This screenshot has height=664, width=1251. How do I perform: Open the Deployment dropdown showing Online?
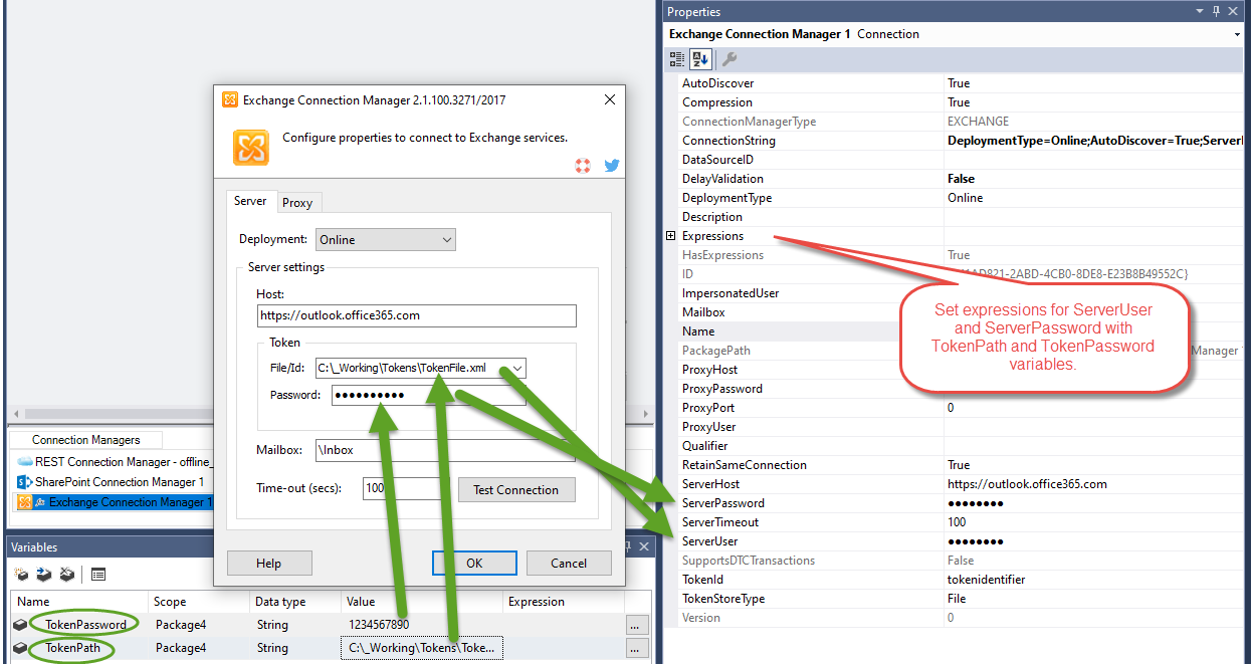point(386,239)
